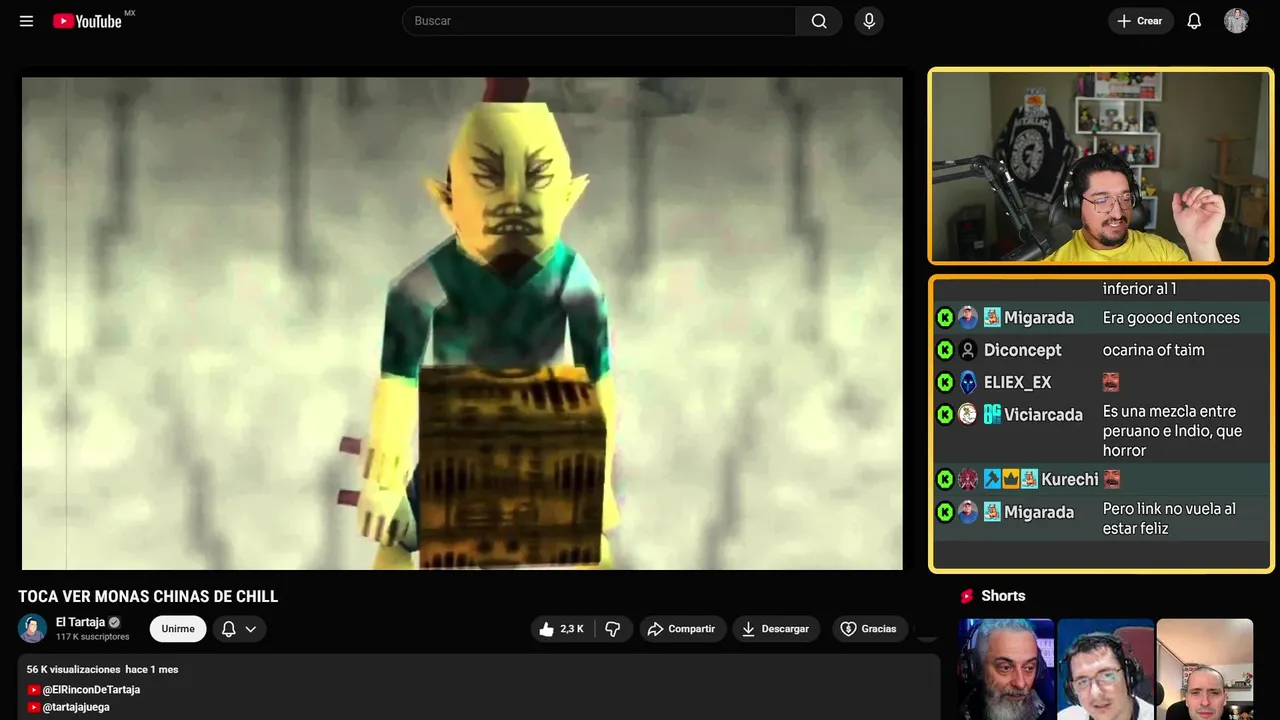1280x720 pixels.
Task: Click Kick badge beside Diconcept
Action: coord(945,350)
